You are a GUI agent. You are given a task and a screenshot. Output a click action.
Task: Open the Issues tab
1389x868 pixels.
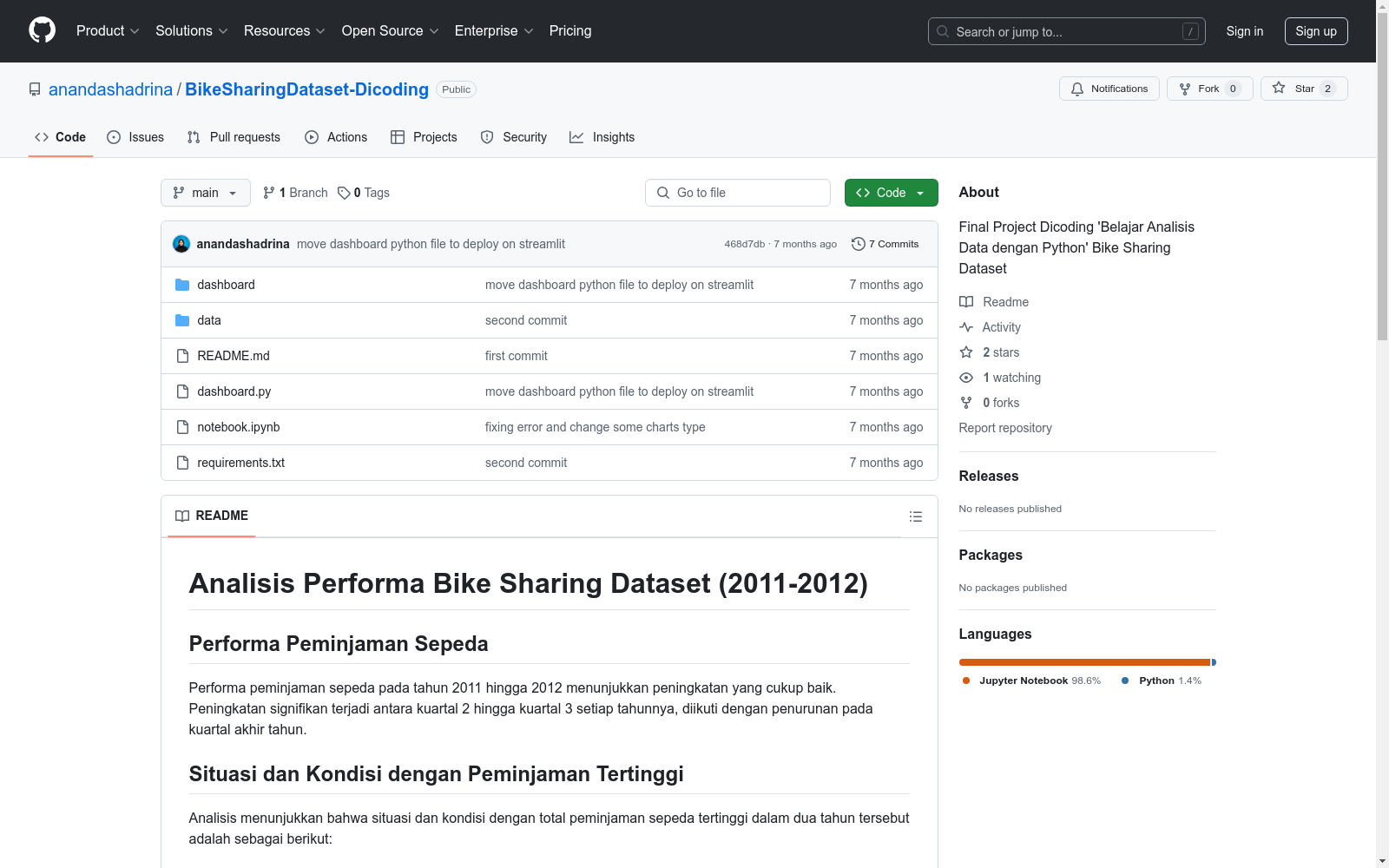(135, 137)
